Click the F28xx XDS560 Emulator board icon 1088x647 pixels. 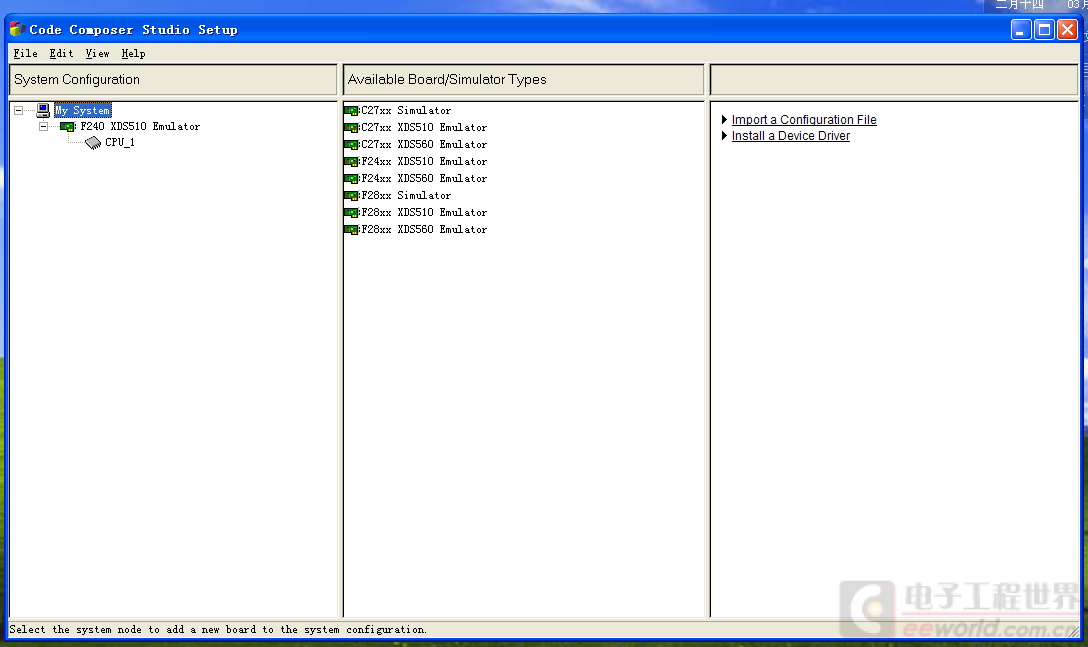coord(351,230)
